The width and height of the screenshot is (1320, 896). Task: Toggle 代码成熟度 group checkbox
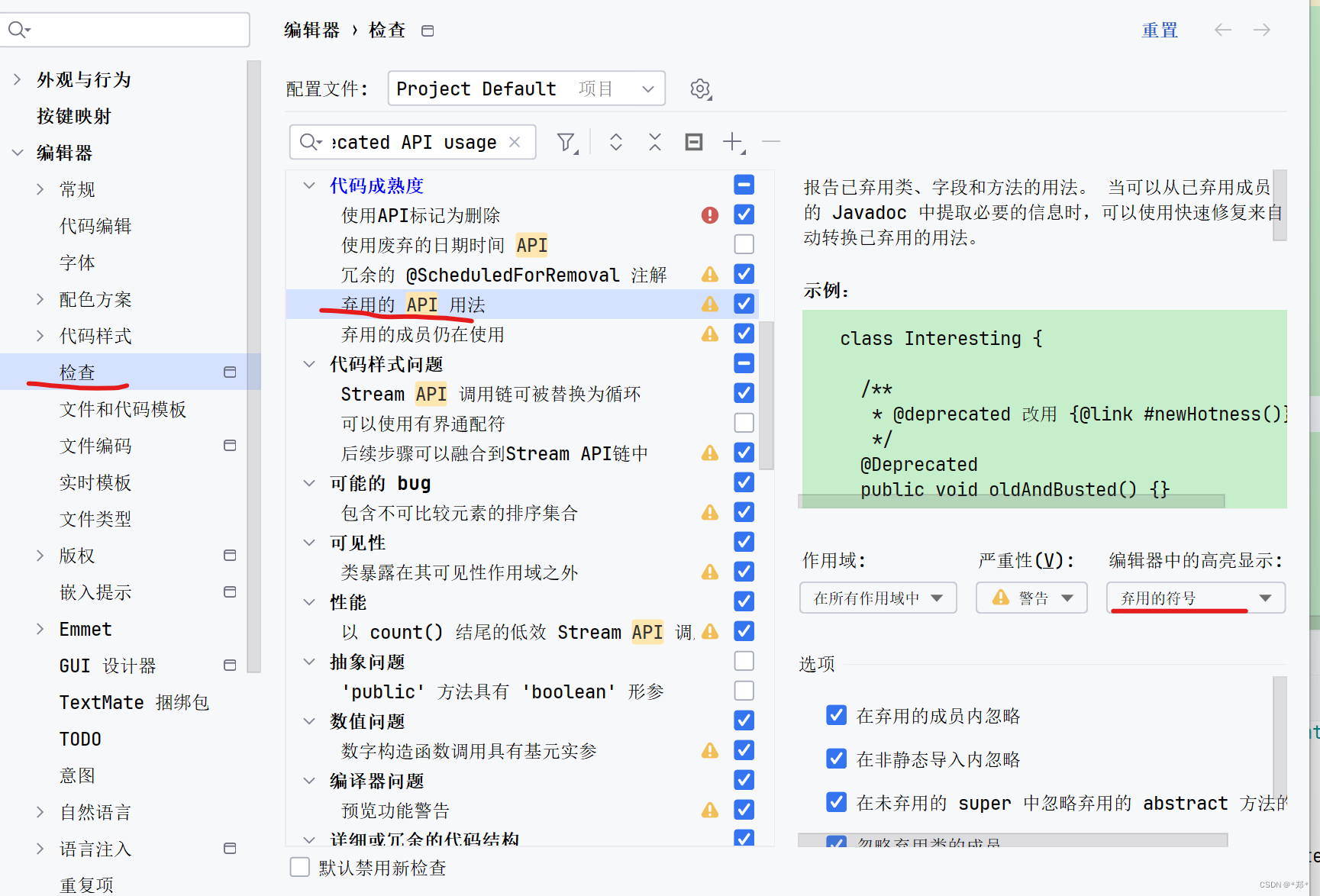(x=744, y=185)
